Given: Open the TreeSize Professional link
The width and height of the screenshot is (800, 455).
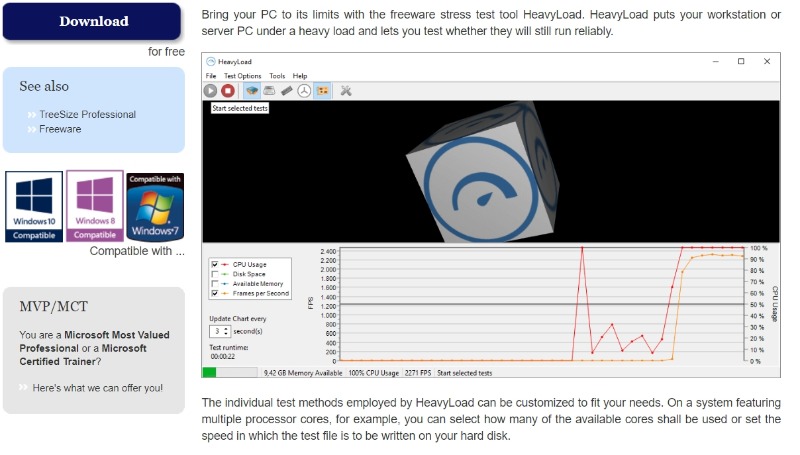Looking at the screenshot, I should [x=87, y=114].
